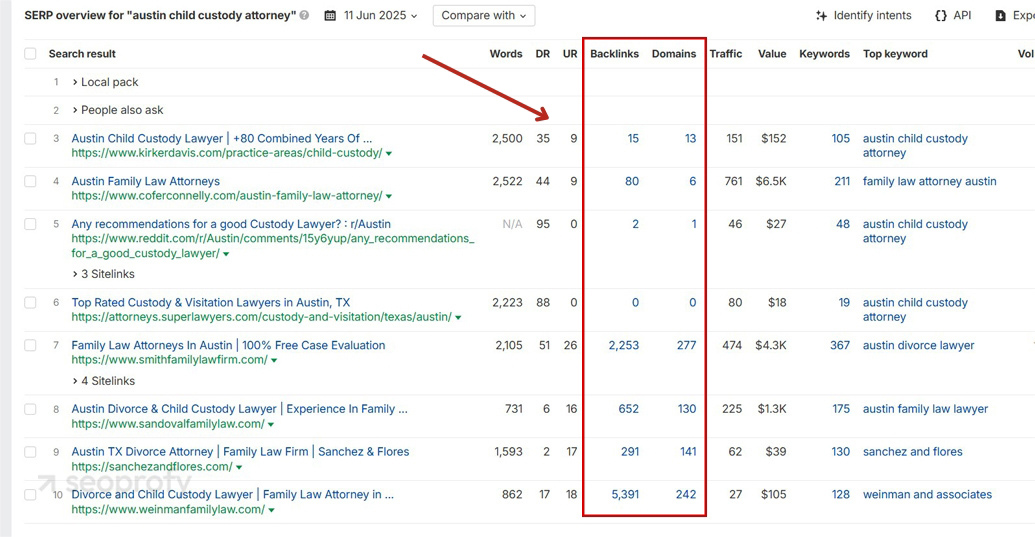1035x537 pixels.
Task: Click the sandovalfamilylaw.com URL
Action: 168,424
